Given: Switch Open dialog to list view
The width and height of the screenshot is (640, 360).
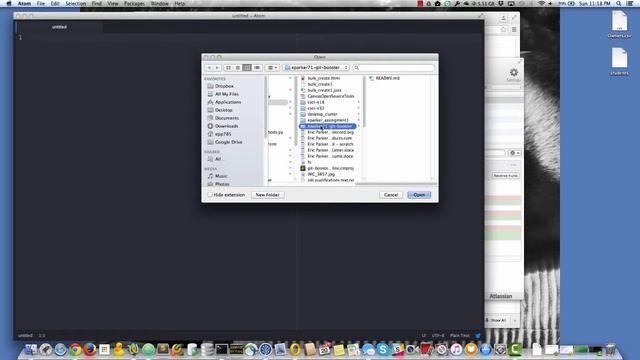Looking at the screenshot, I should point(238,67).
